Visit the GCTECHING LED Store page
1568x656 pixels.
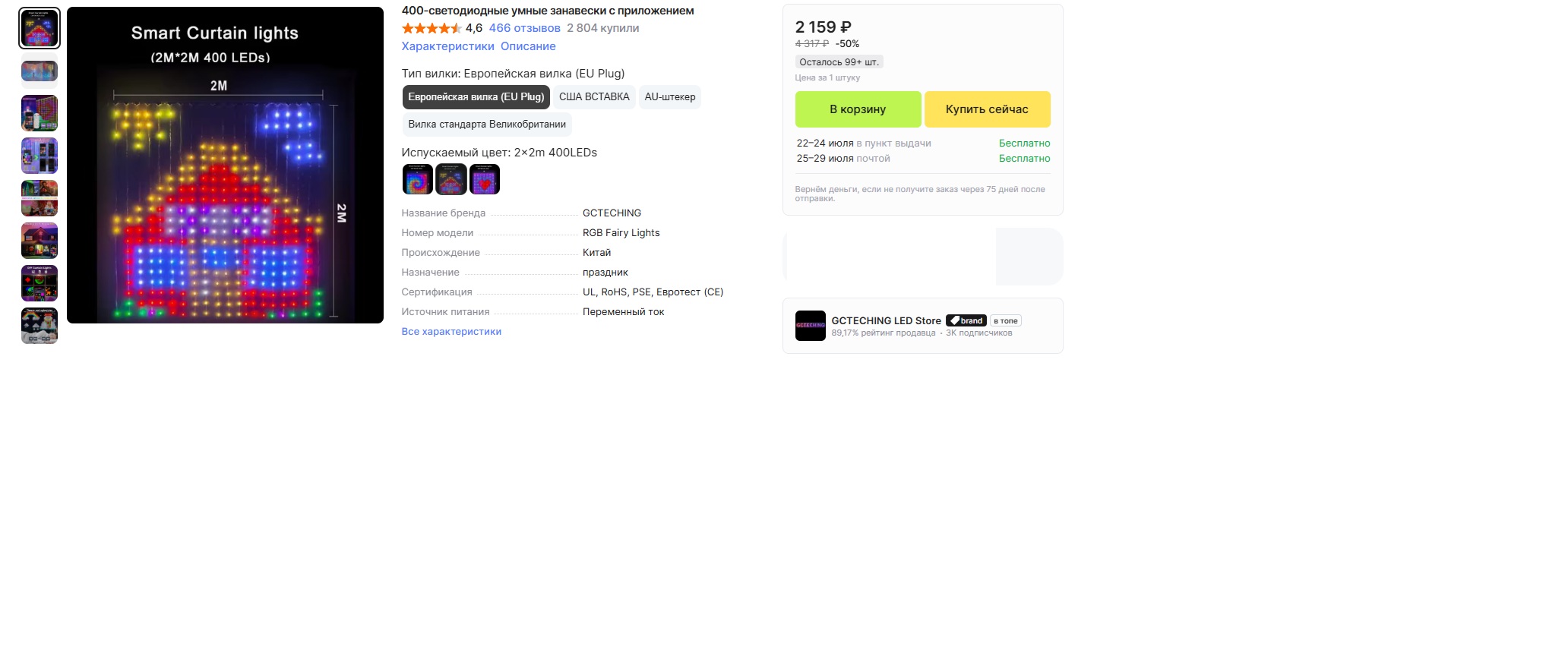click(x=886, y=321)
